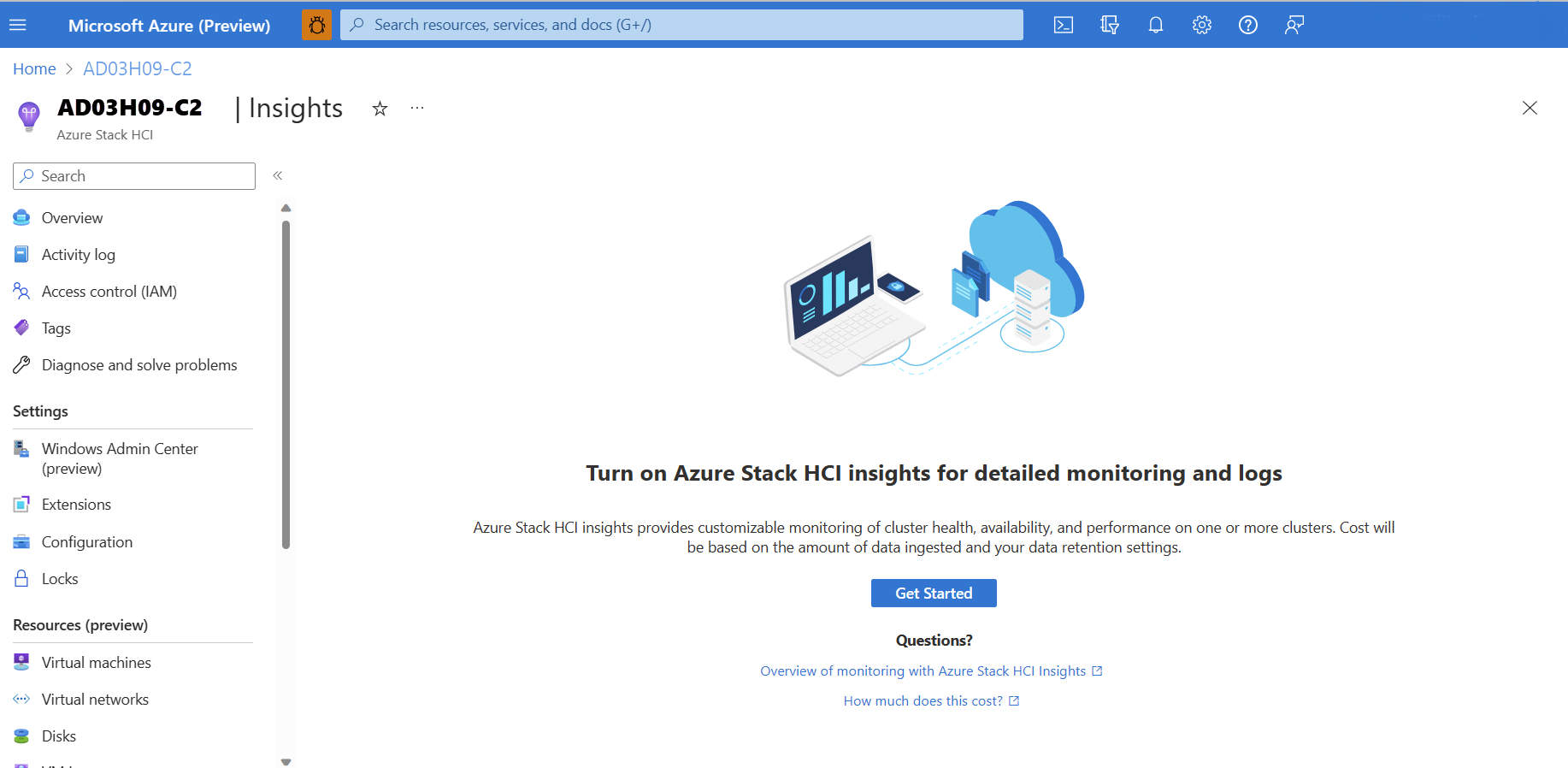Open portal settings gear
Screen dimensions: 1568x768
pyautogui.click(x=1202, y=25)
